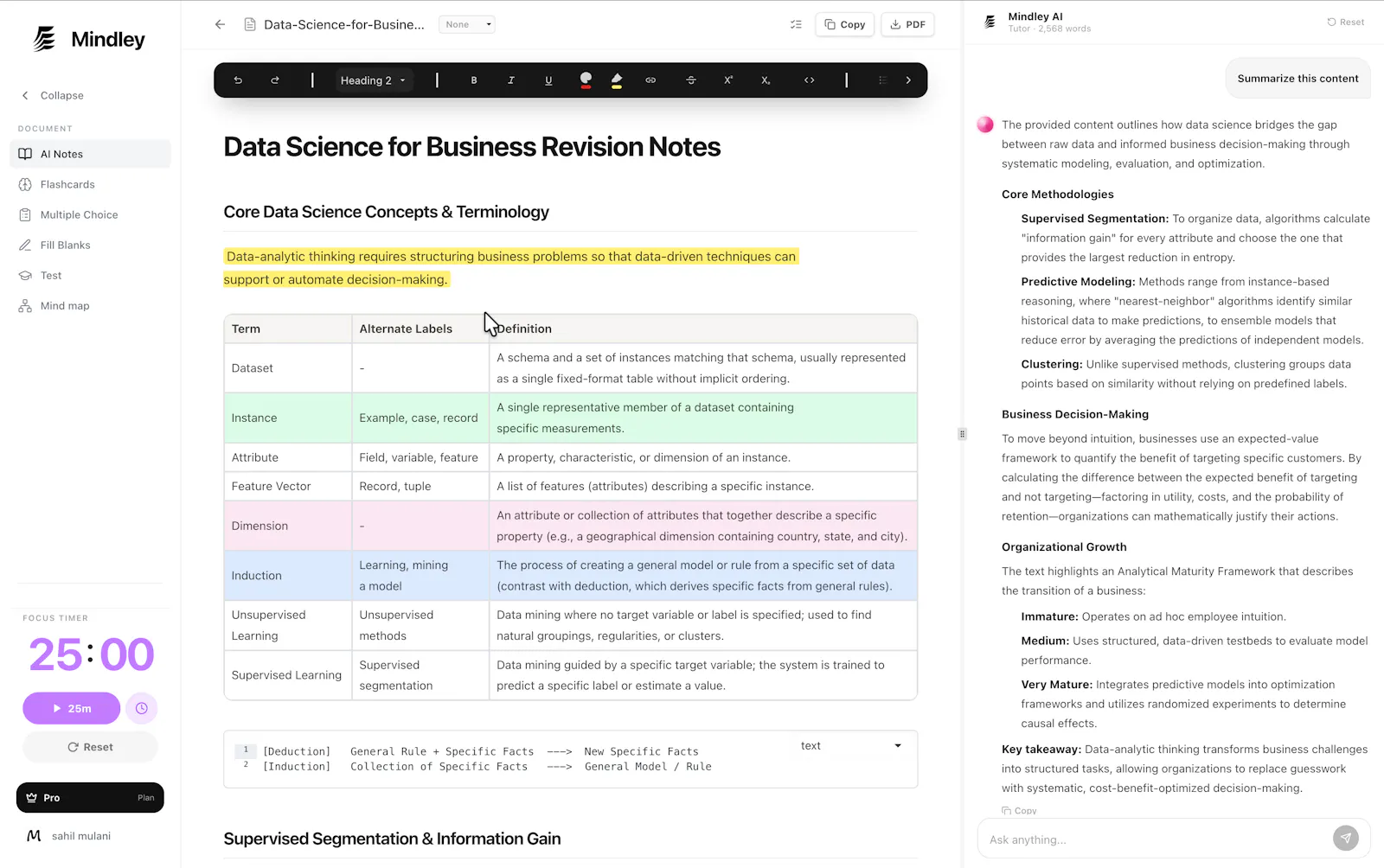This screenshot has width=1384, height=868.
Task: Apply strikethrough formatting
Action: click(691, 80)
